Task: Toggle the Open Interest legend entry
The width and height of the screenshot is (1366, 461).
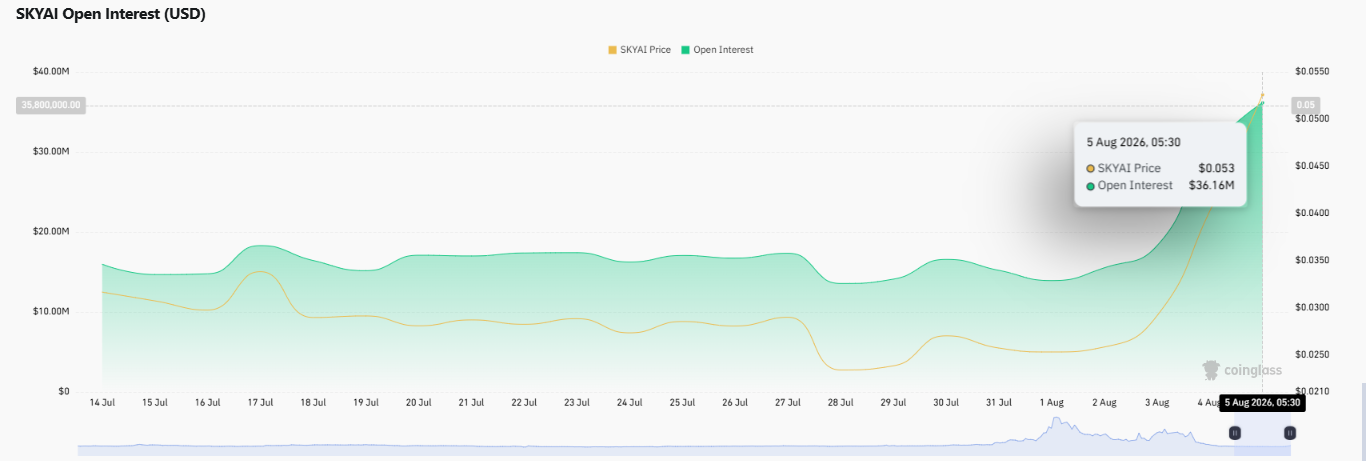Action: tap(717, 49)
